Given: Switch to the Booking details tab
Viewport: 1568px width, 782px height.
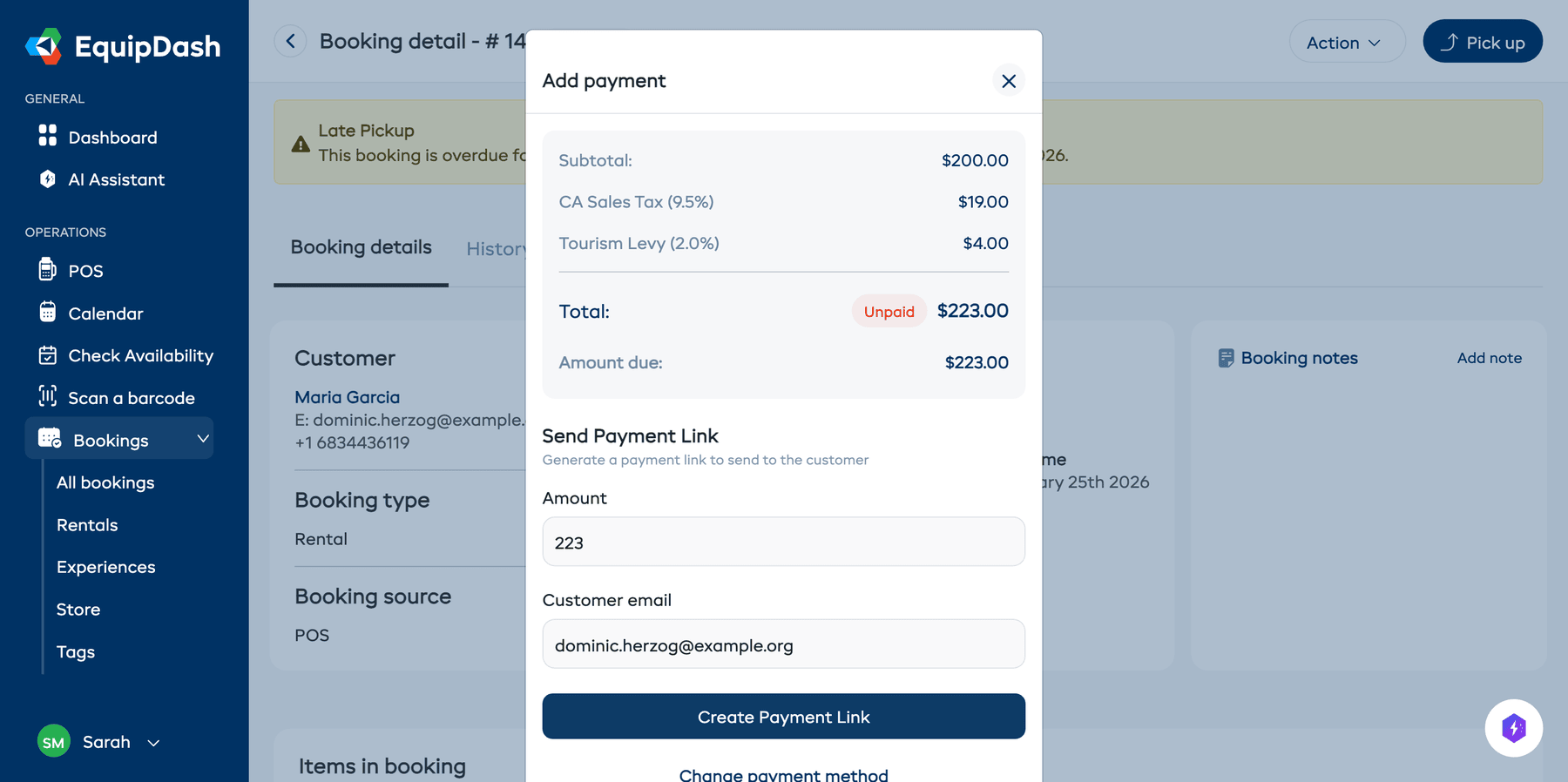Looking at the screenshot, I should click(x=361, y=247).
